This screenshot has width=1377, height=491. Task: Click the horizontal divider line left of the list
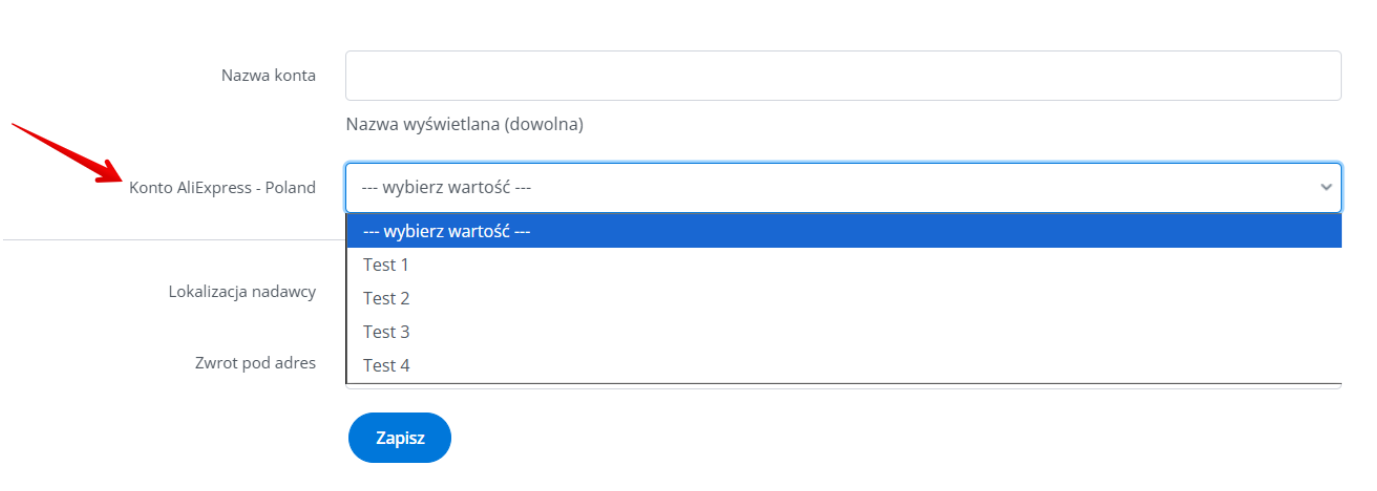coord(172,240)
